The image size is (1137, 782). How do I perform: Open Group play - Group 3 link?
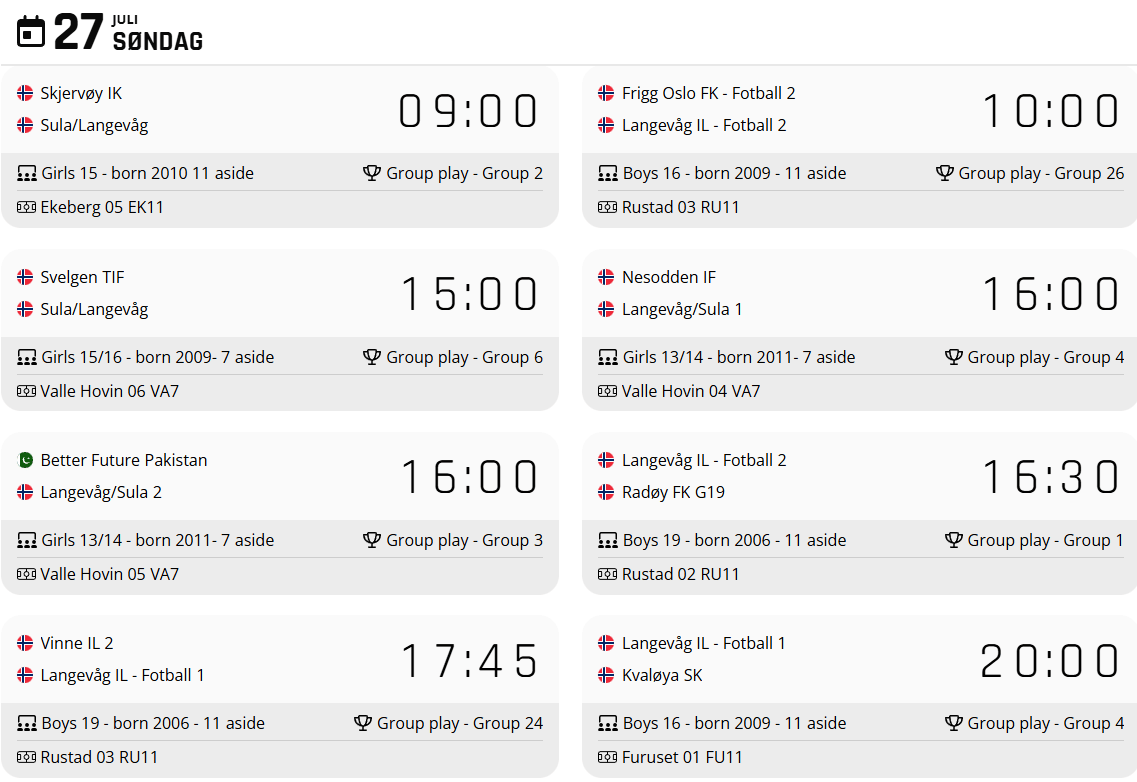tap(464, 540)
